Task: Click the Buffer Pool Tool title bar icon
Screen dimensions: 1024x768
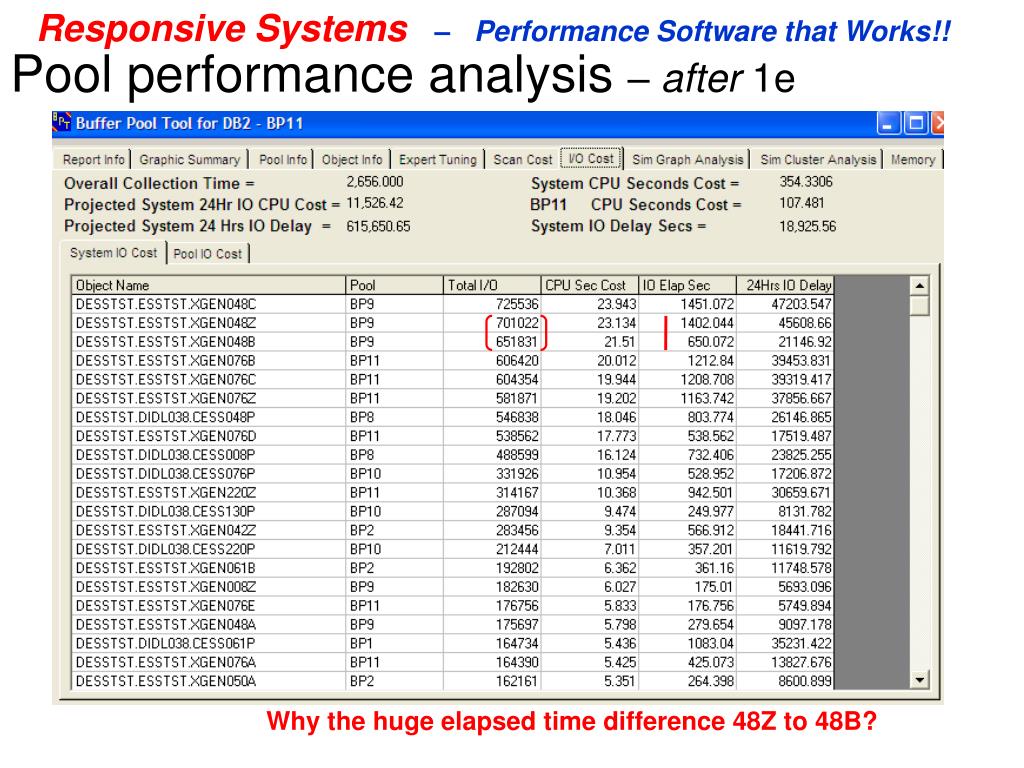Action: pyautogui.click(x=62, y=122)
